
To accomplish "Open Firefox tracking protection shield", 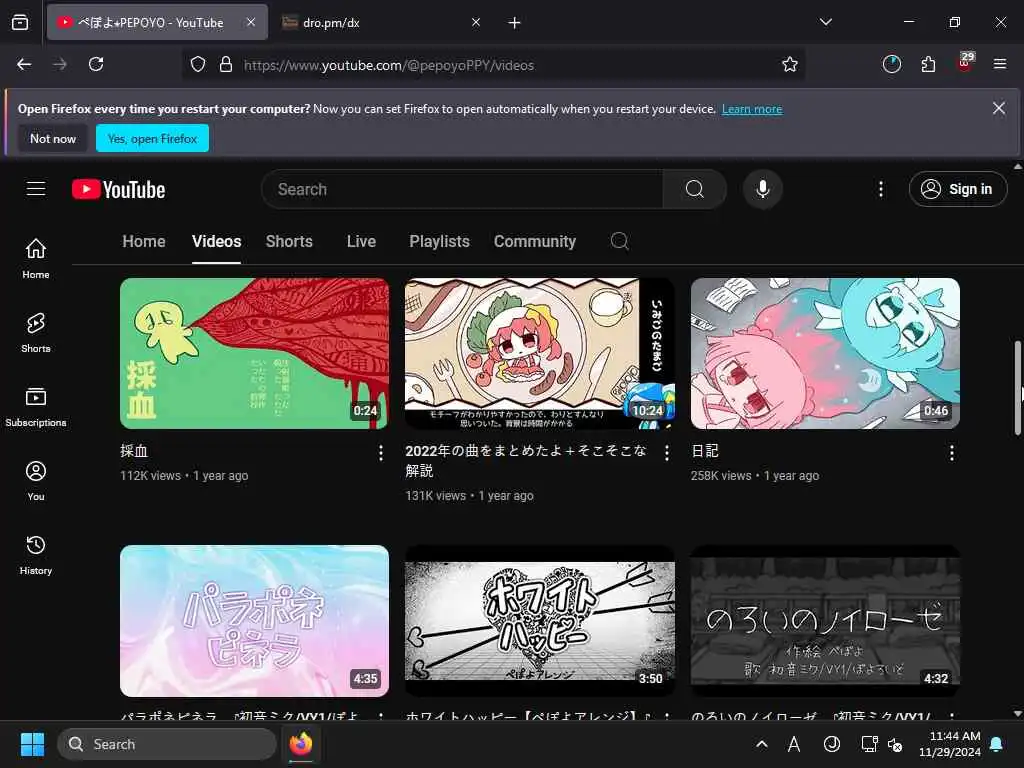I will 198,65.
